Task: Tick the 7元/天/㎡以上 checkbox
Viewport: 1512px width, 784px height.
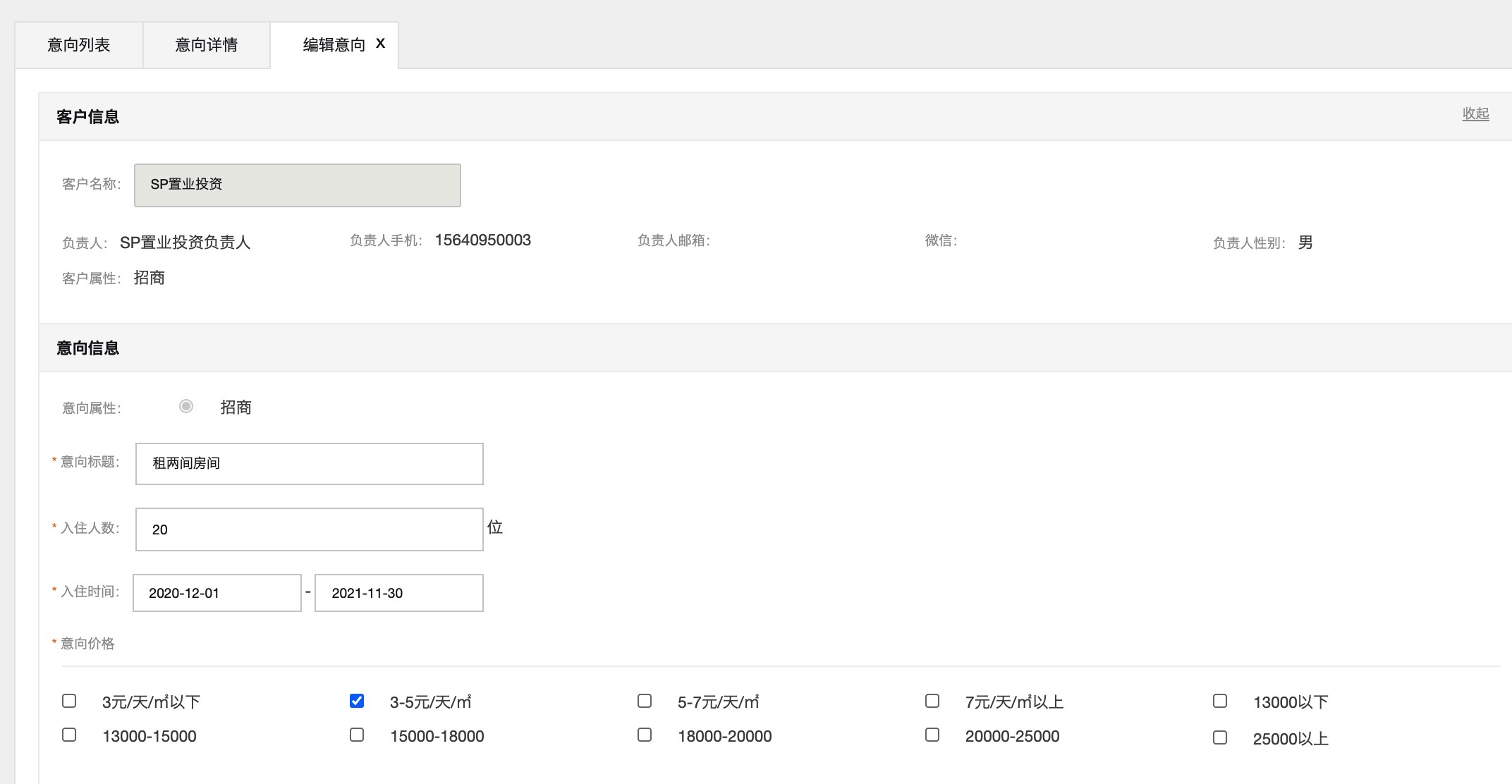Action: point(932,701)
